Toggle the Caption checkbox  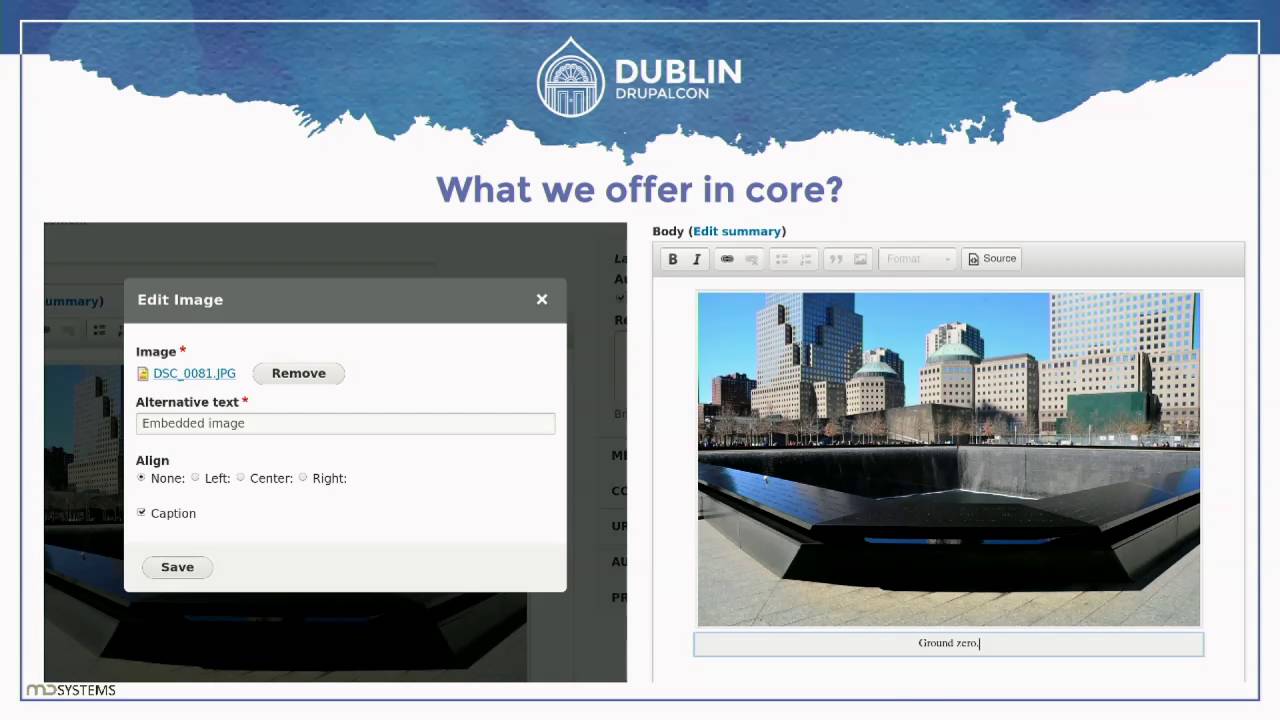point(141,512)
